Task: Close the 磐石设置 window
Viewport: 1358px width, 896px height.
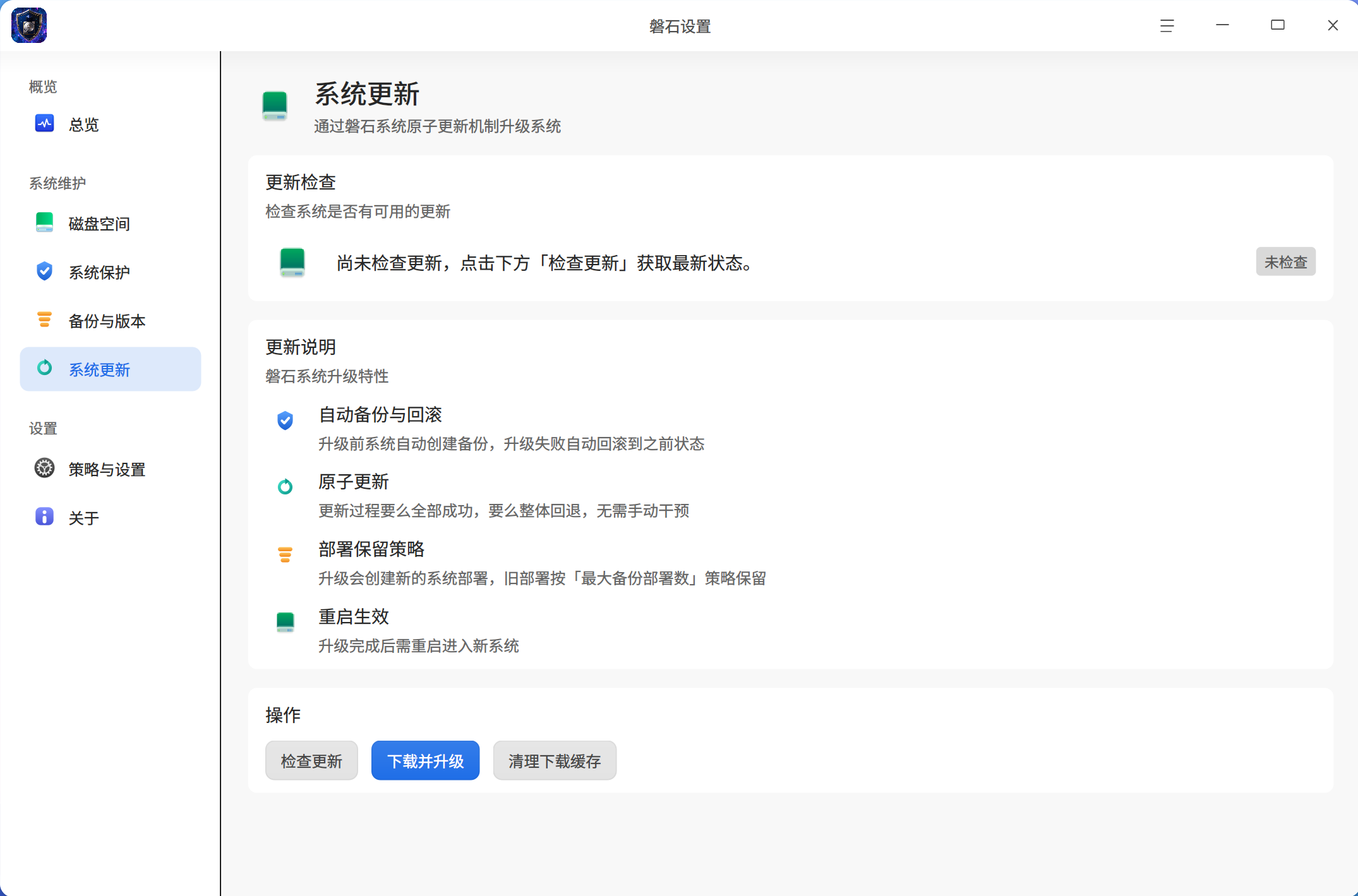Action: pos(1333,25)
